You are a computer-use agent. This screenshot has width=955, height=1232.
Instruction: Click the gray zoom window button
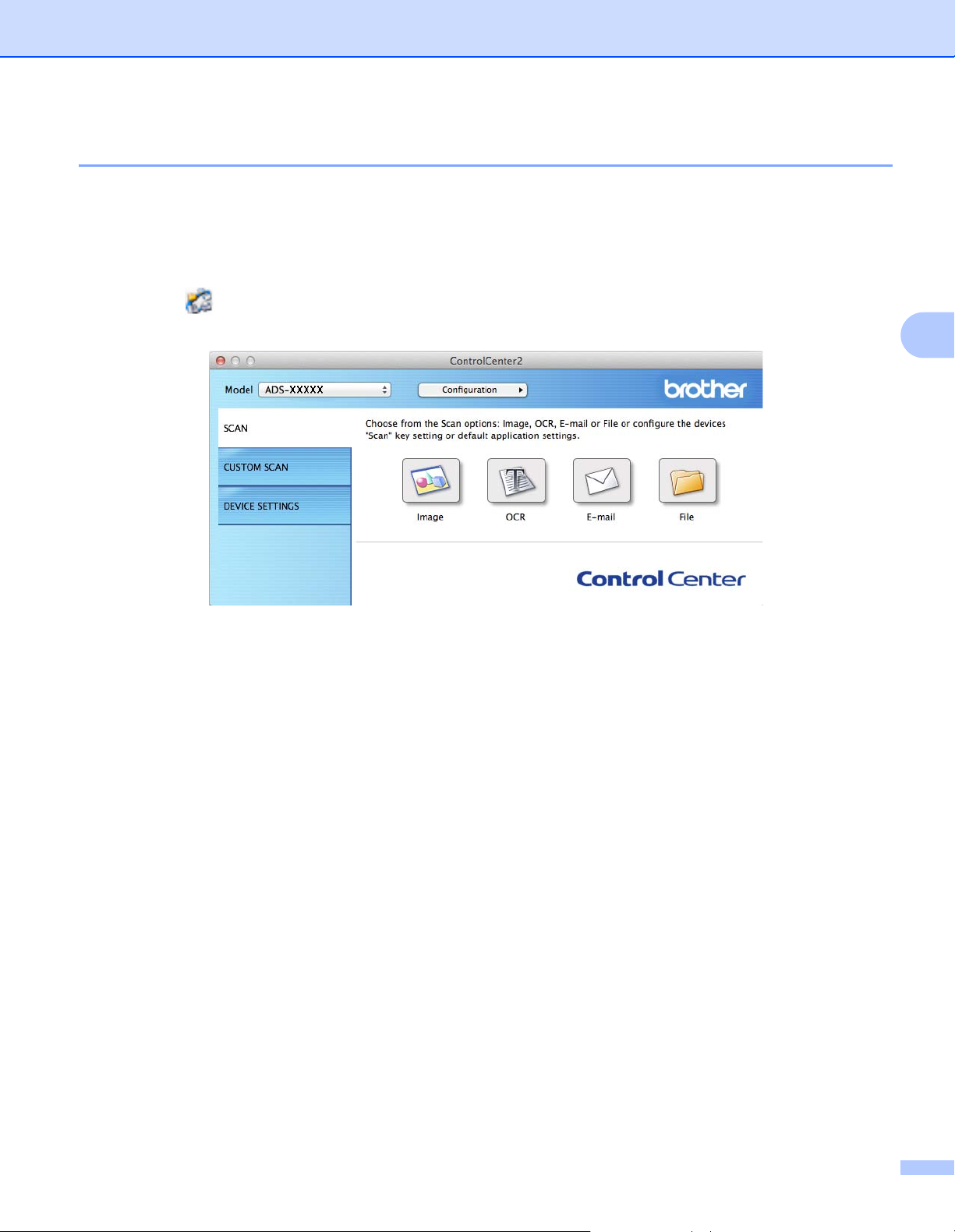(250, 361)
